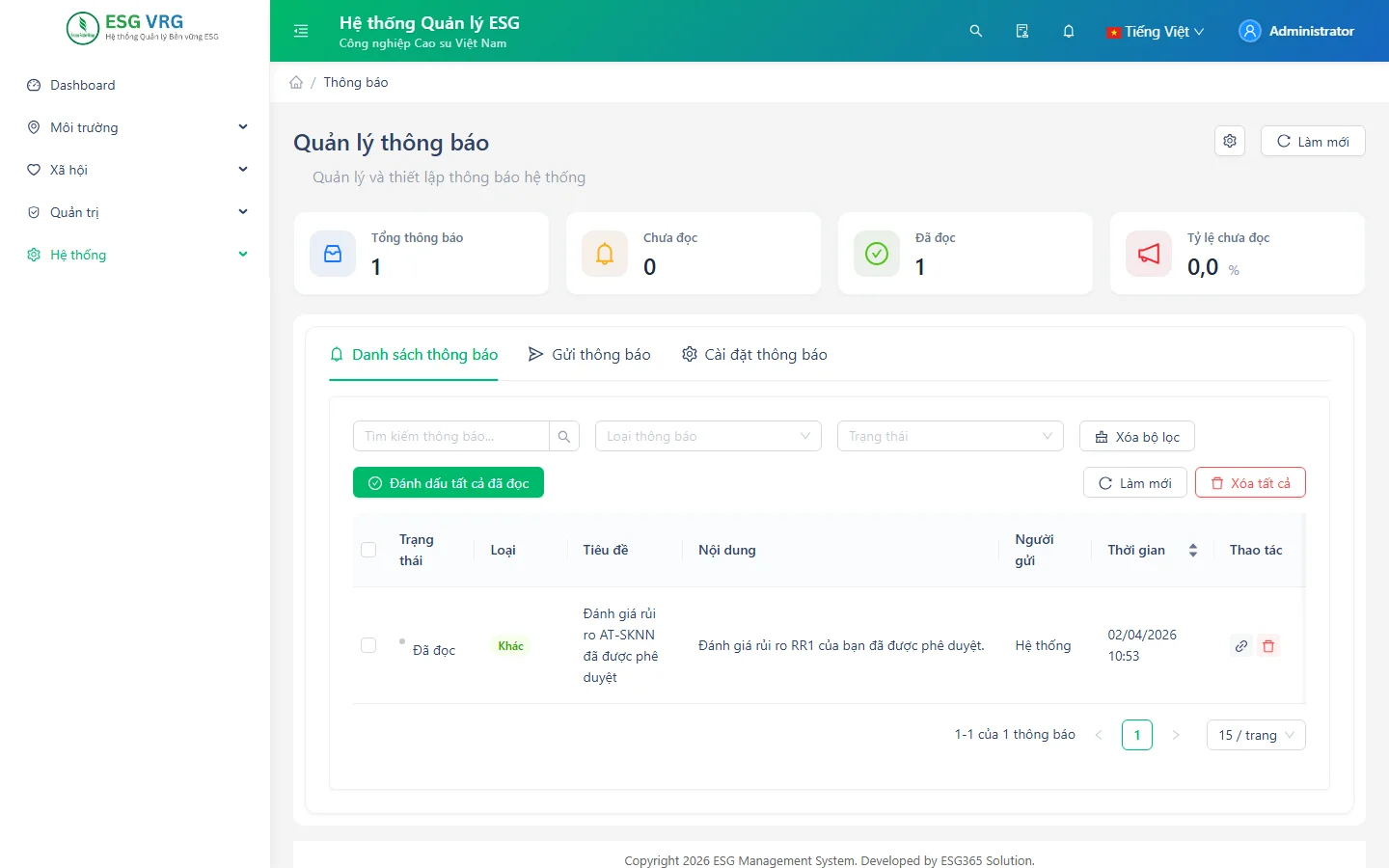The image size is (1389, 868).
Task: Go to previous page arrow
Action: click(1099, 735)
